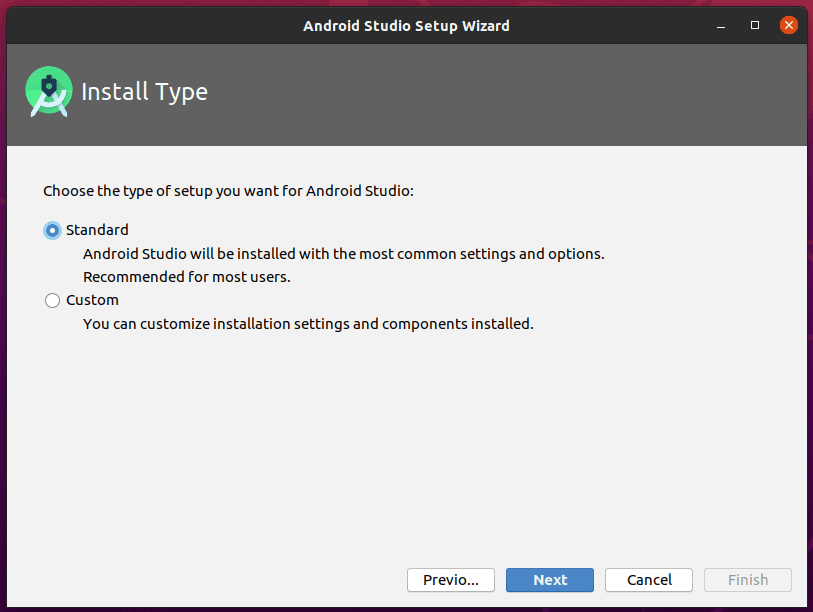The width and height of the screenshot is (813, 612).
Task: Cancel the setup wizard
Action: click(649, 580)
